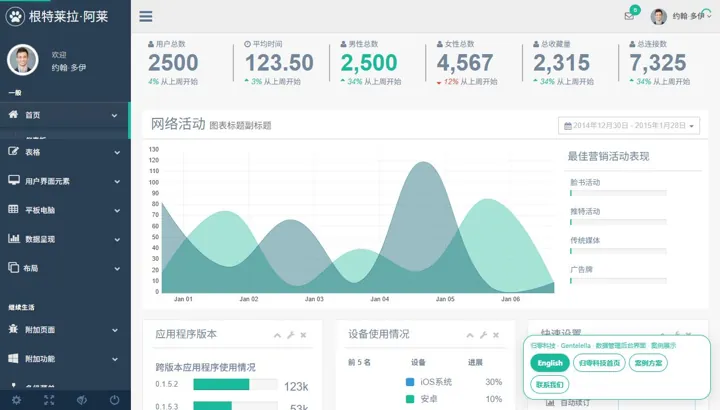Open wrench settings of 设备使用情况 panel
The height and width of the screenshot is (410, 720).
coord(483,335)
